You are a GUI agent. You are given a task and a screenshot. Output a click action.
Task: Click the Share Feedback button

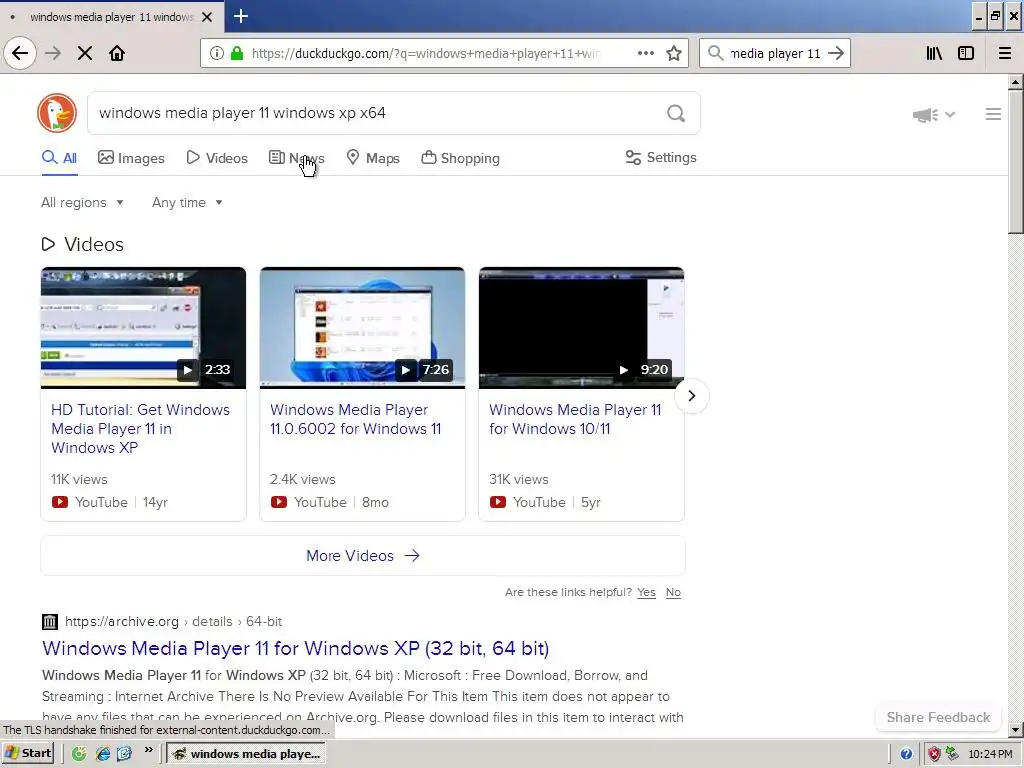coord(938,717)
